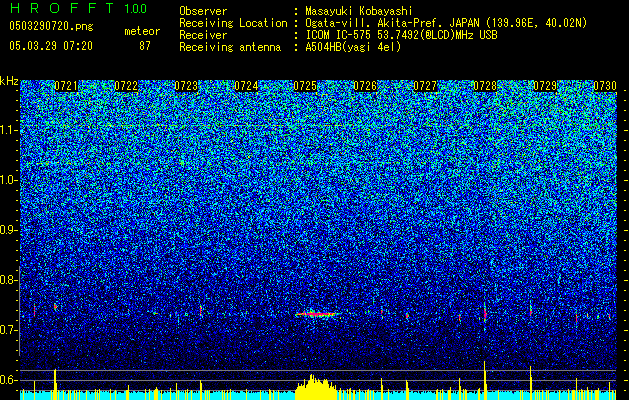
Task: Click the long red meteor echo near 0725
Action: click(x=317, y=314)
